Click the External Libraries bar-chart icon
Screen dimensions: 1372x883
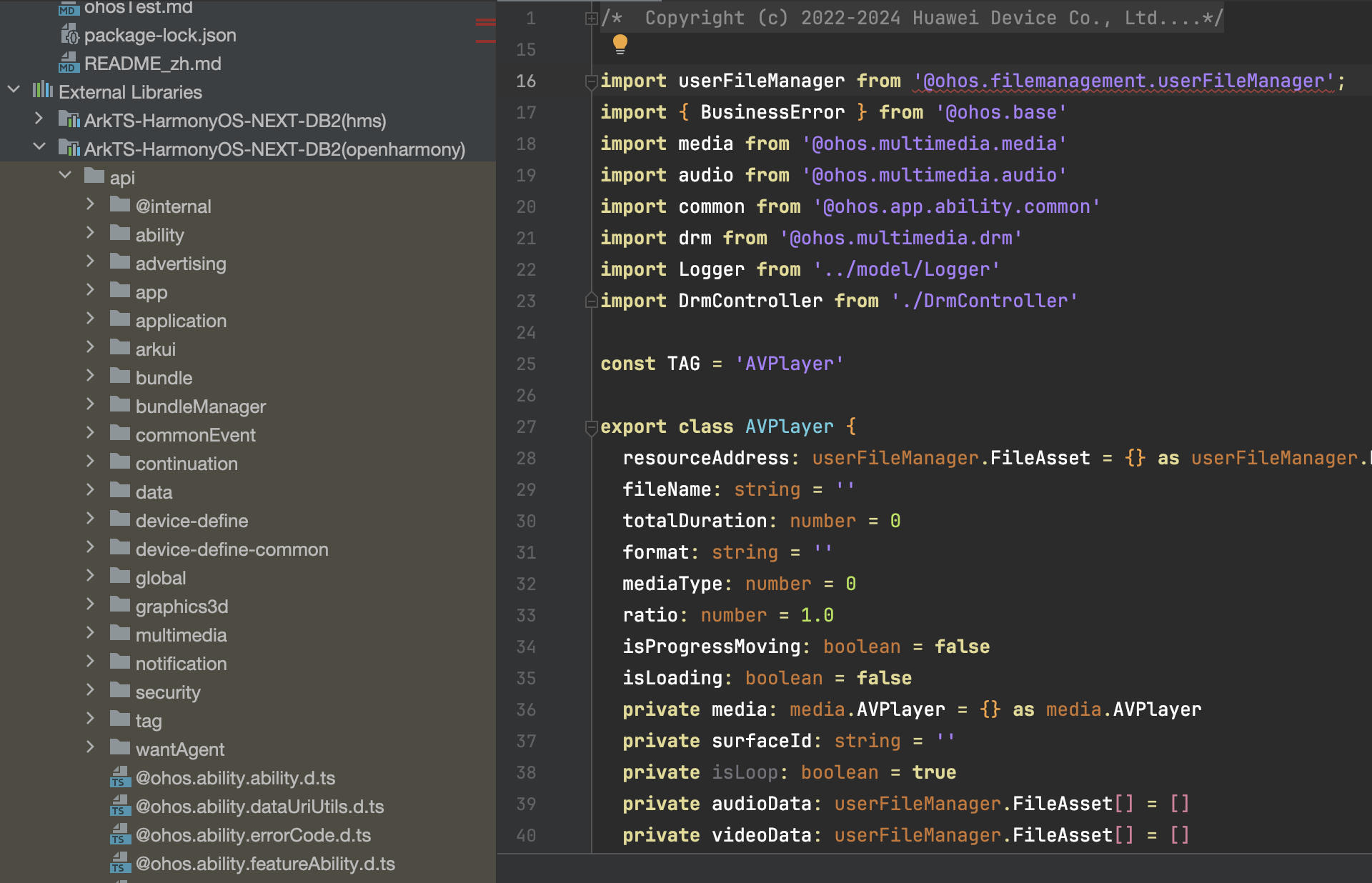coord(43,91)
